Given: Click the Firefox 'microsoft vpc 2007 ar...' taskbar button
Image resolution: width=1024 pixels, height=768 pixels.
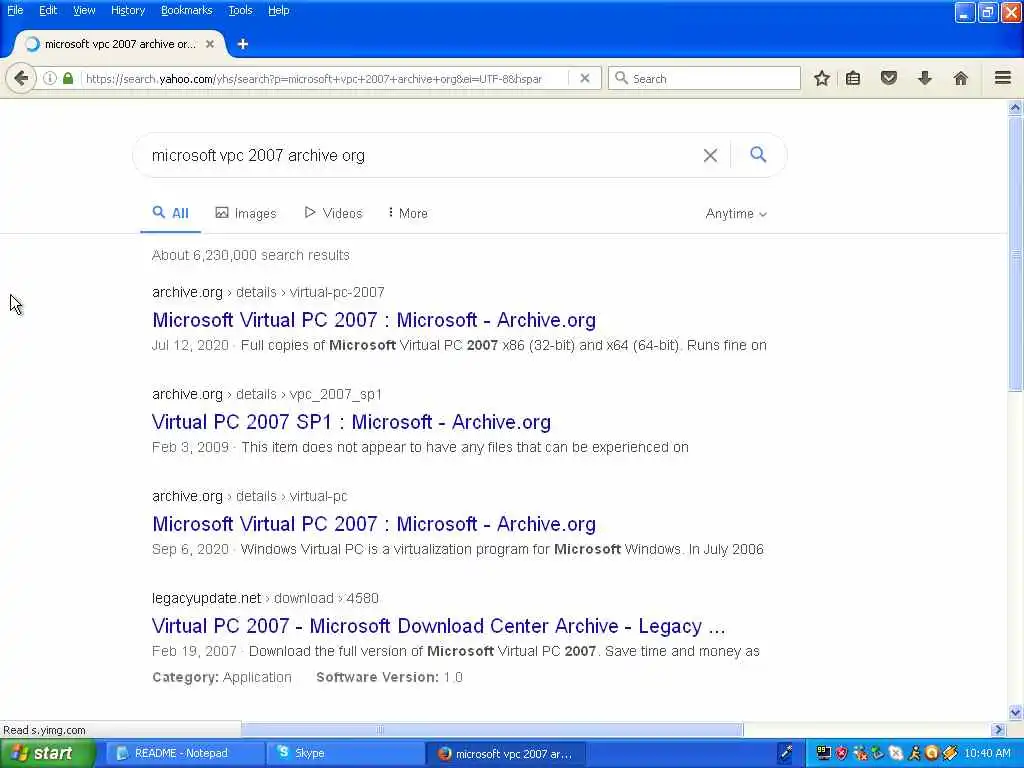Looking at the screenshot, I should pos(505,753).
